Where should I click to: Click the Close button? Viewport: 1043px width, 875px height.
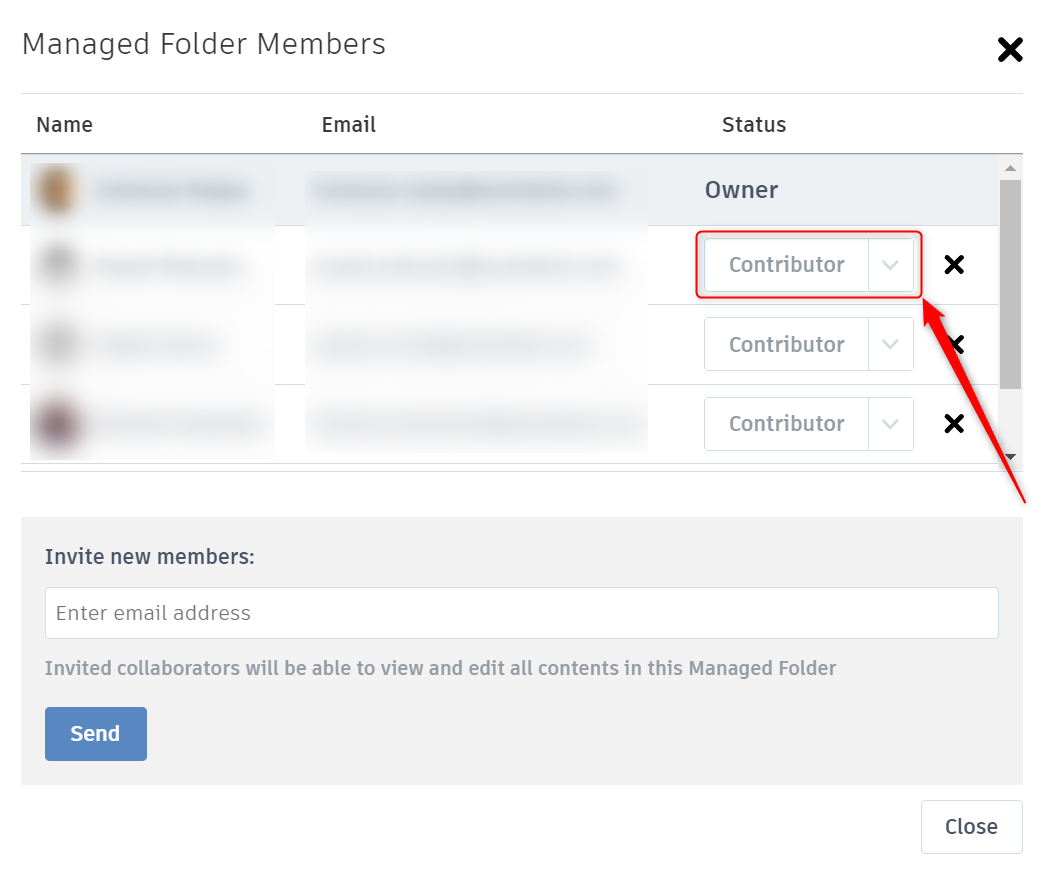pyautogui.click(x=970, y=826)
